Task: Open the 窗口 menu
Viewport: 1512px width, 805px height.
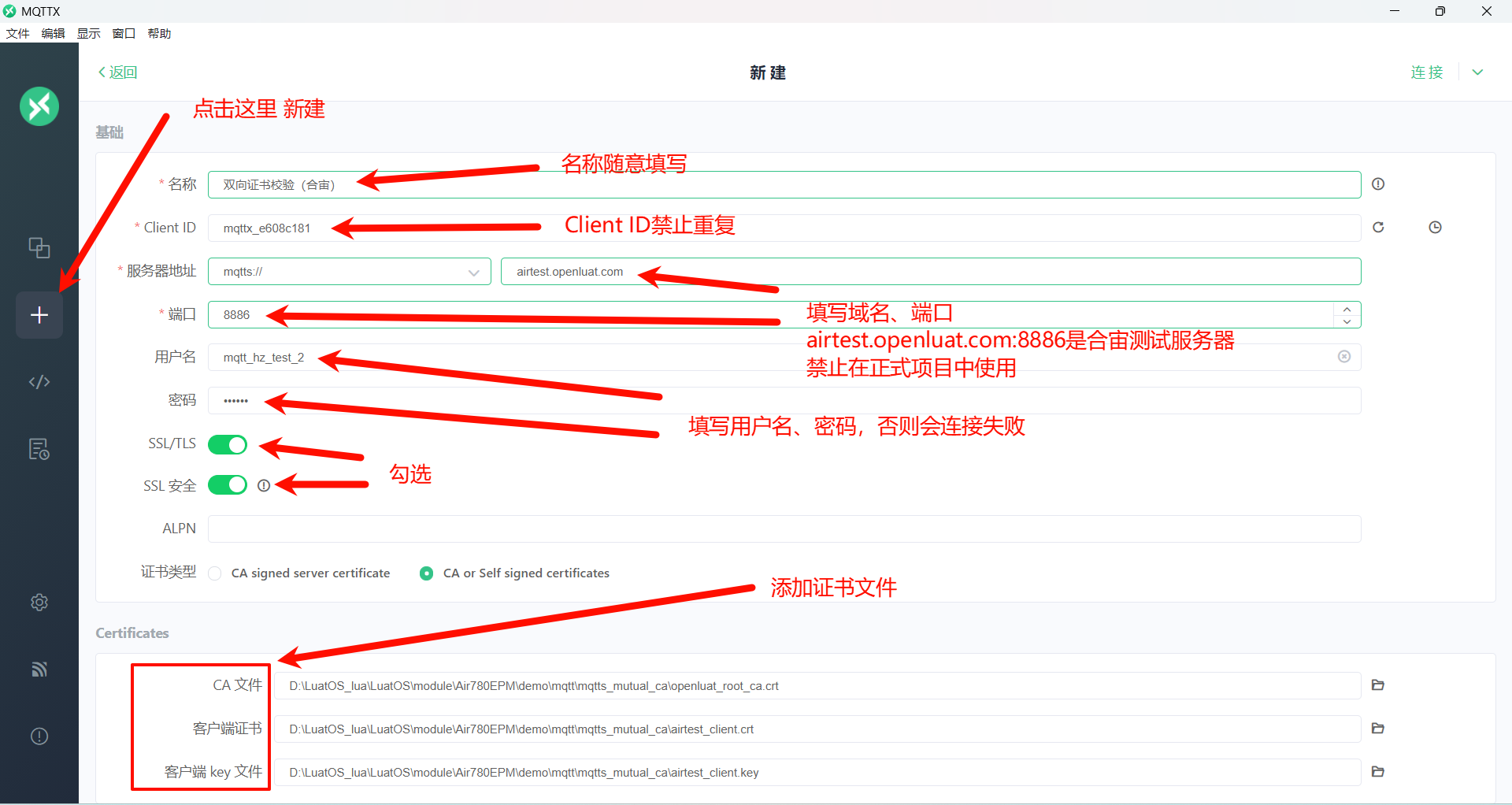Action: tap(124, 33)
